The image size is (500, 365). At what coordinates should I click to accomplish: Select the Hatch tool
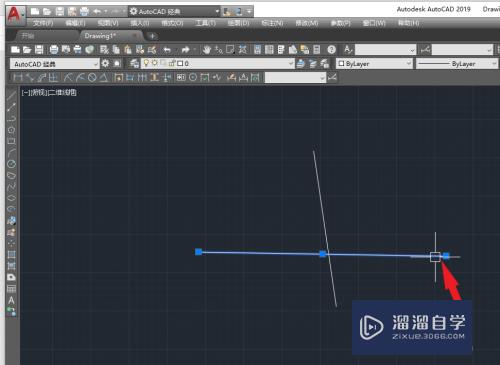tap(11, 254)
